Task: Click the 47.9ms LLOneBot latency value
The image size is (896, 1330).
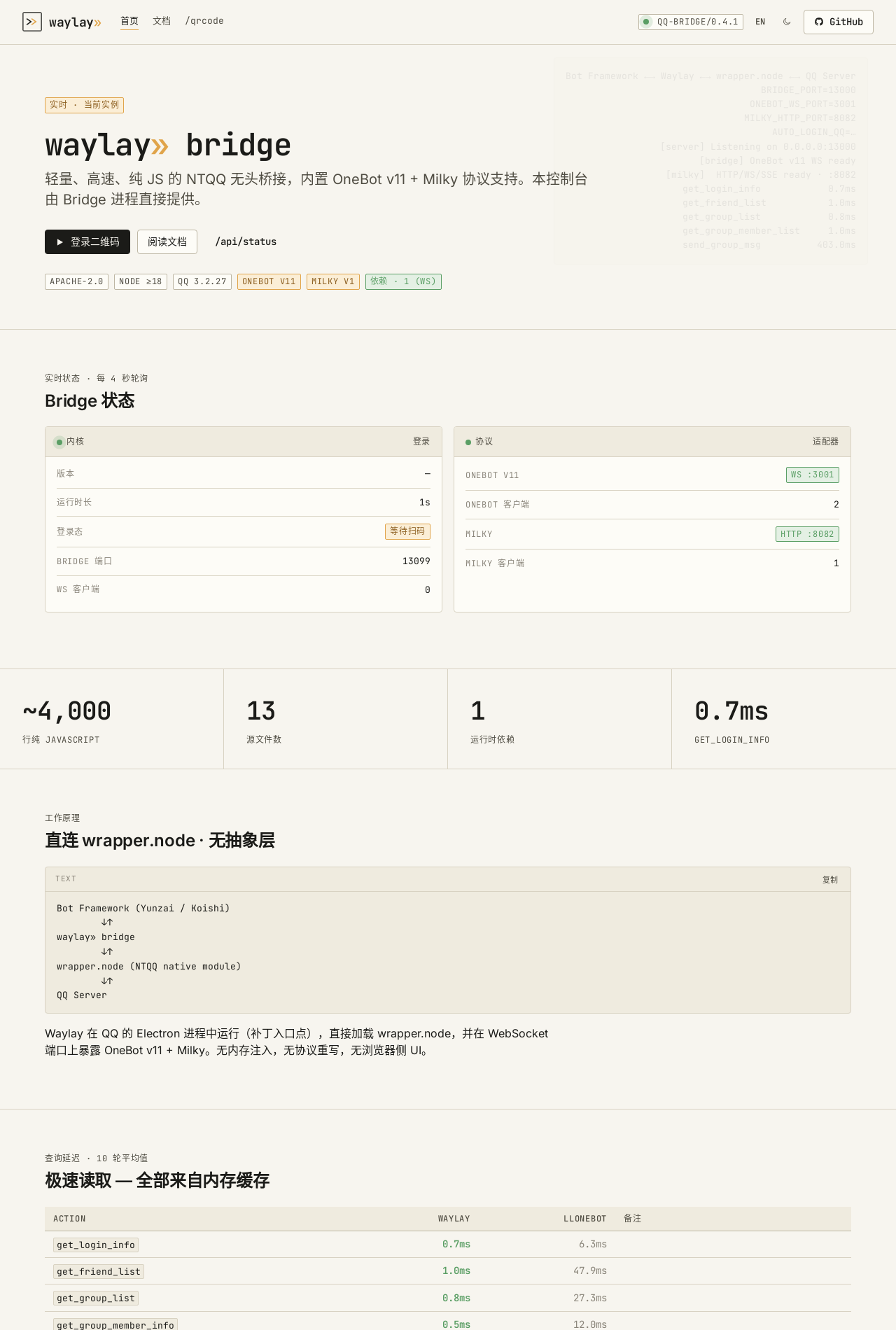Action: (590, 1270)
